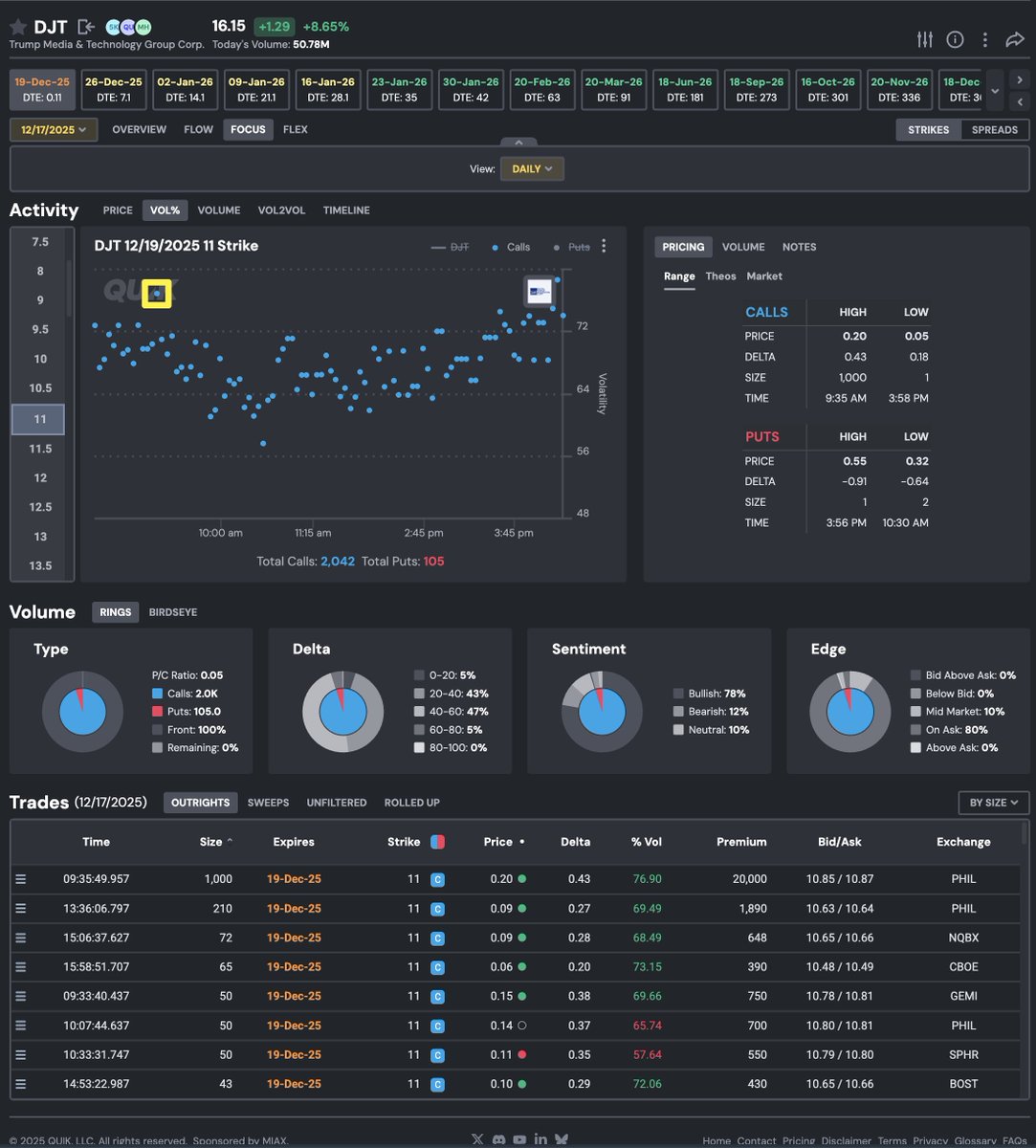The height and width of the screenshot is (1148, 1036).
Task: Open row menu for the 10:07:44.637 trade
Action: tap(20, 1026)
